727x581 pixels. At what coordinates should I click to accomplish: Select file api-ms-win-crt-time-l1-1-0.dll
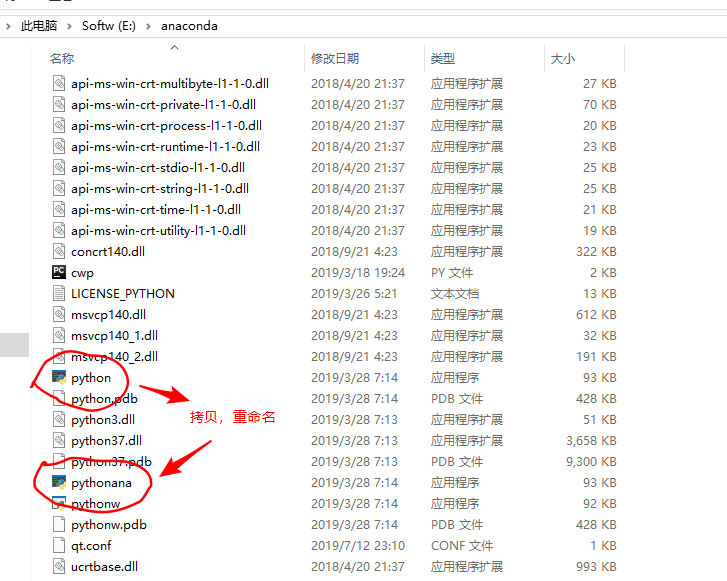(x=156, y=210)
